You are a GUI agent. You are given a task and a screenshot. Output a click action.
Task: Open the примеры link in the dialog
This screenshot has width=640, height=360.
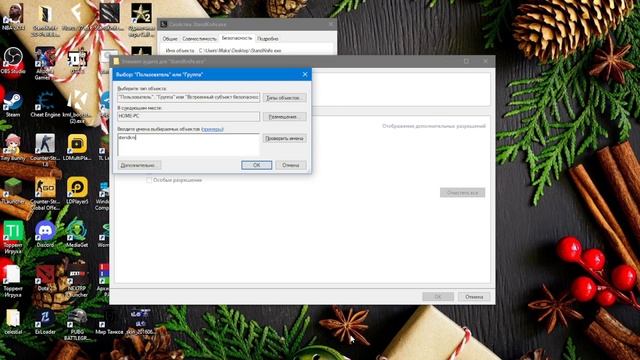pyautogui.click(x=212, y=129)
